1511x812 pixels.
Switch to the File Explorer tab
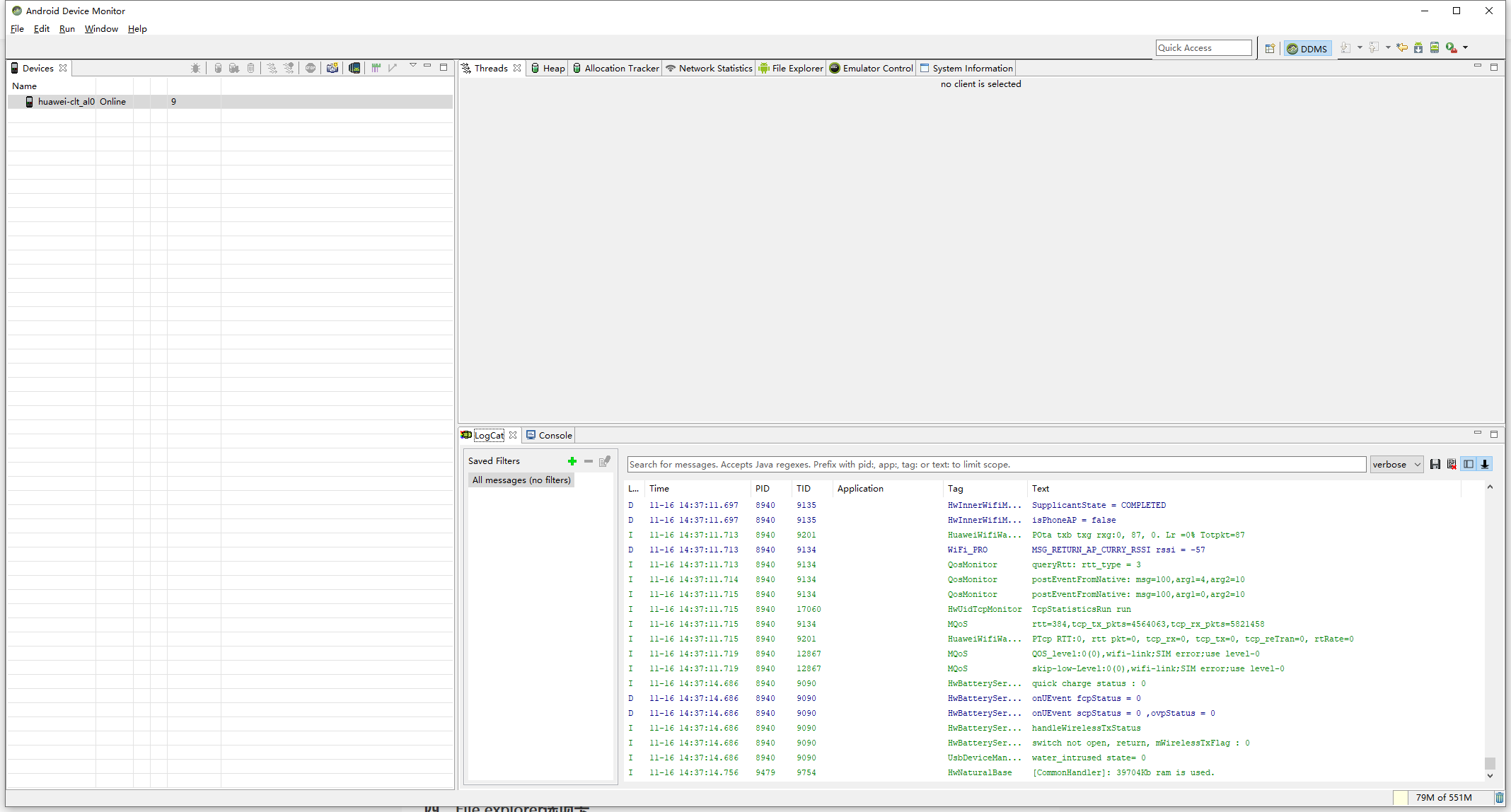[x=791, y=69]
